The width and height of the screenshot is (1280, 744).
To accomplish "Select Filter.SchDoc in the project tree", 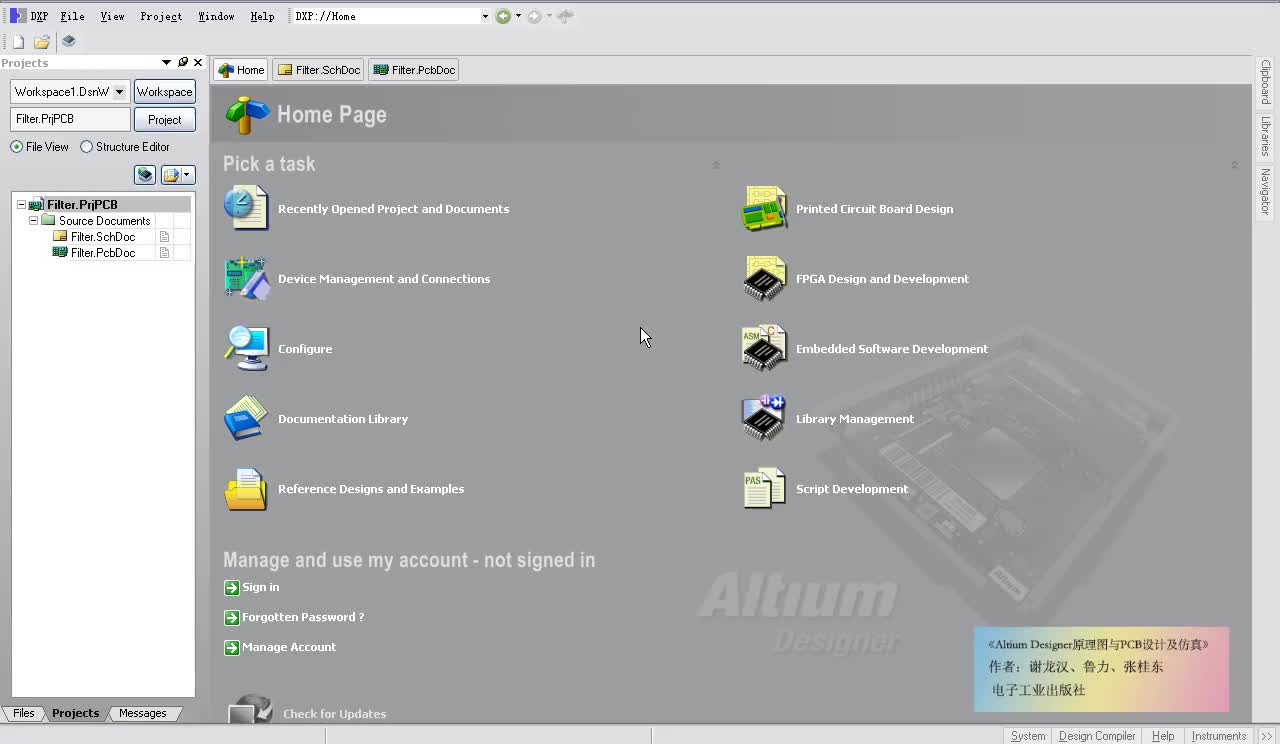I will click(103, 237).
